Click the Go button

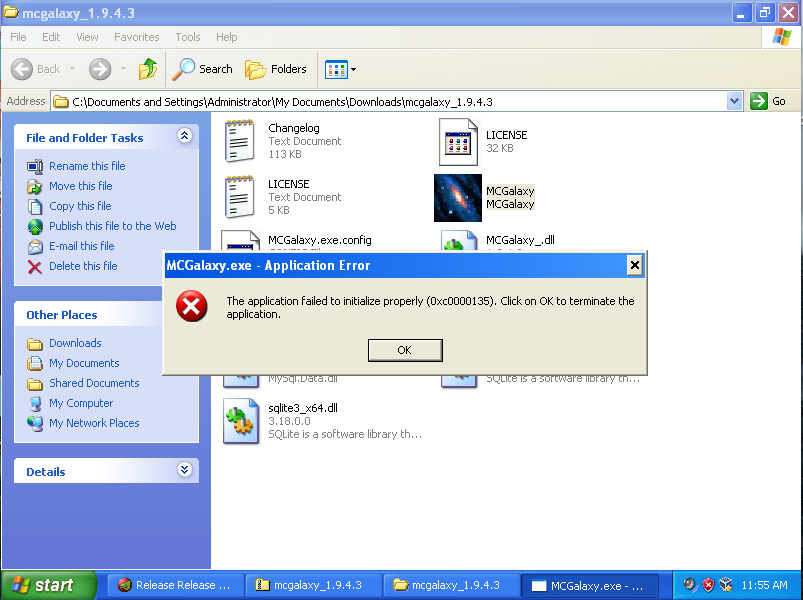tap(768, 101)
